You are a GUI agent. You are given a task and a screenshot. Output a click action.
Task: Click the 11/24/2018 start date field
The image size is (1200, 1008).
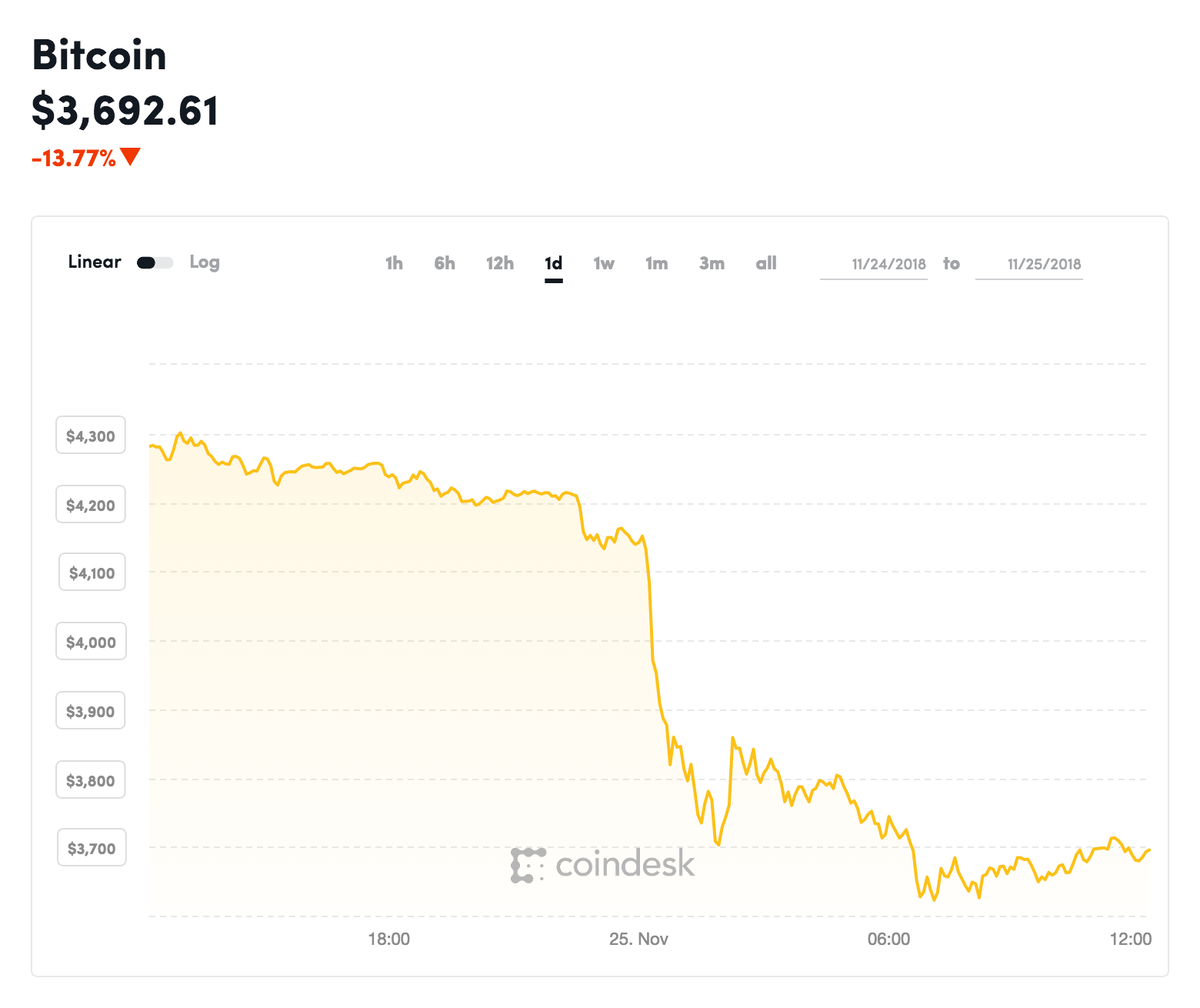[x=888, y=263]
